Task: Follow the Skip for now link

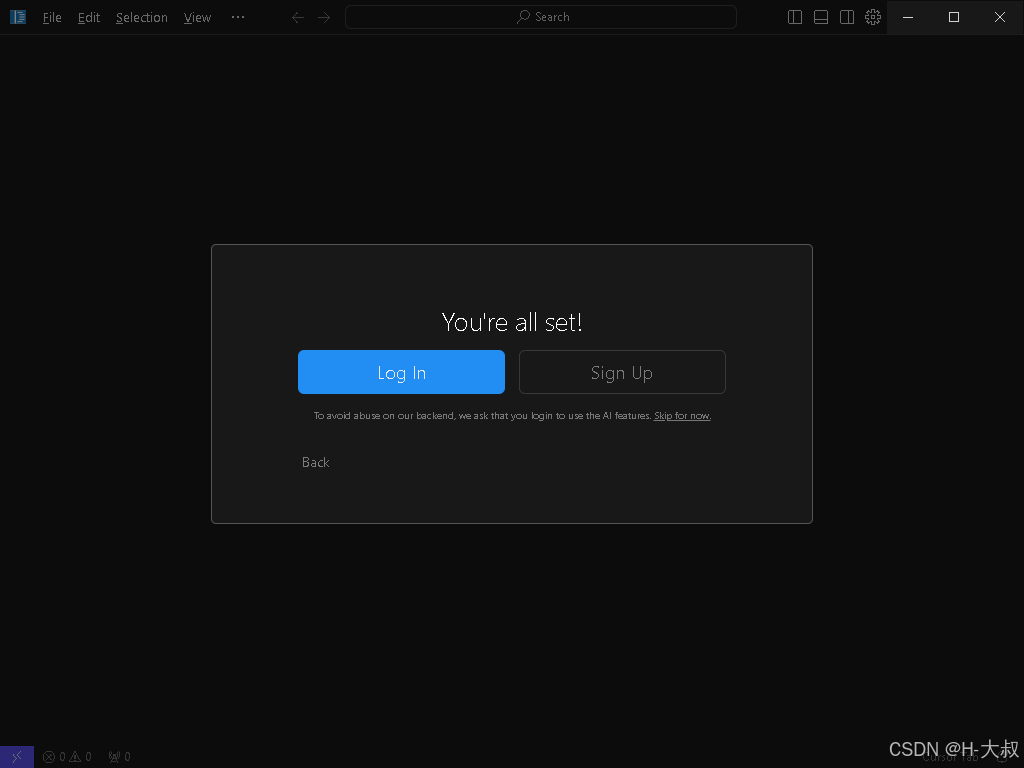Action: [682, 416]
